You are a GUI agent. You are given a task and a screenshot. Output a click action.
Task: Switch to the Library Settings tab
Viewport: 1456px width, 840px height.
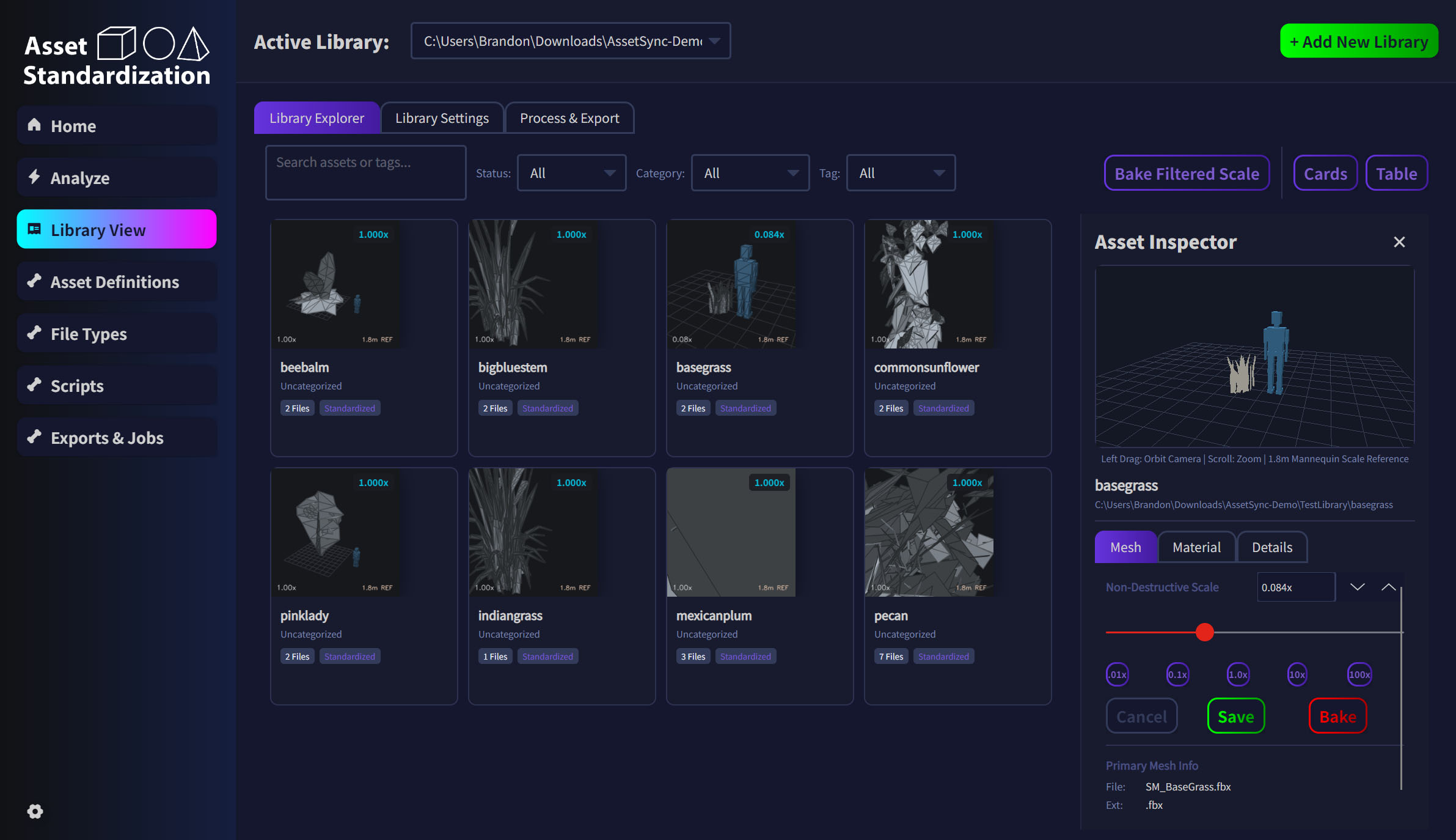click(442, 118)
